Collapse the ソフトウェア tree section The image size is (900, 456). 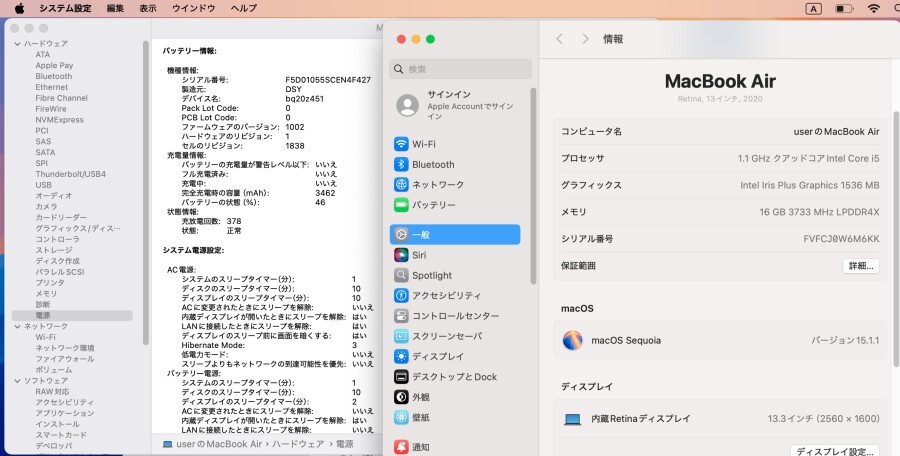point(17,381)
